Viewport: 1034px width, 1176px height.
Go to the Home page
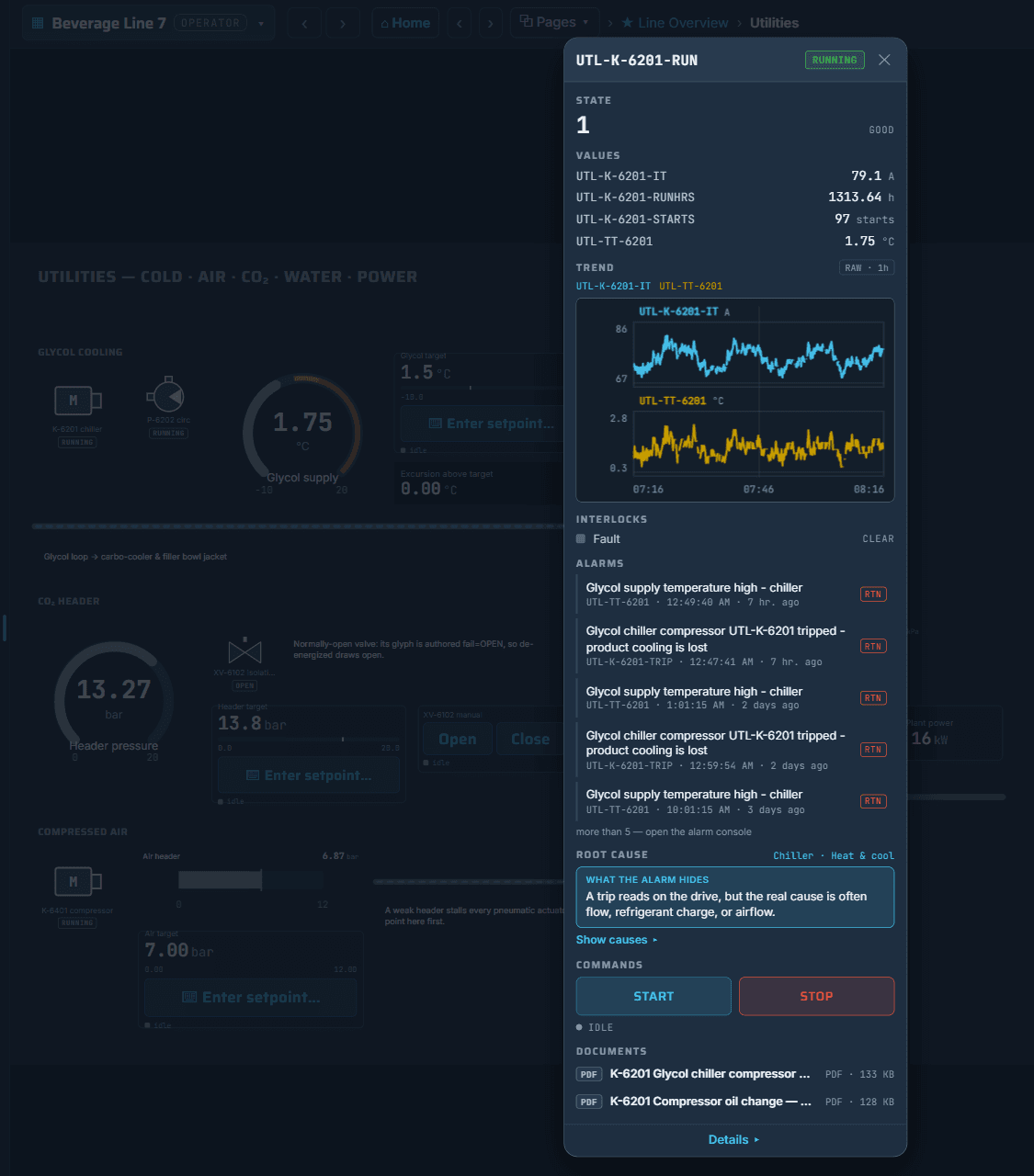tap(405, 23)
